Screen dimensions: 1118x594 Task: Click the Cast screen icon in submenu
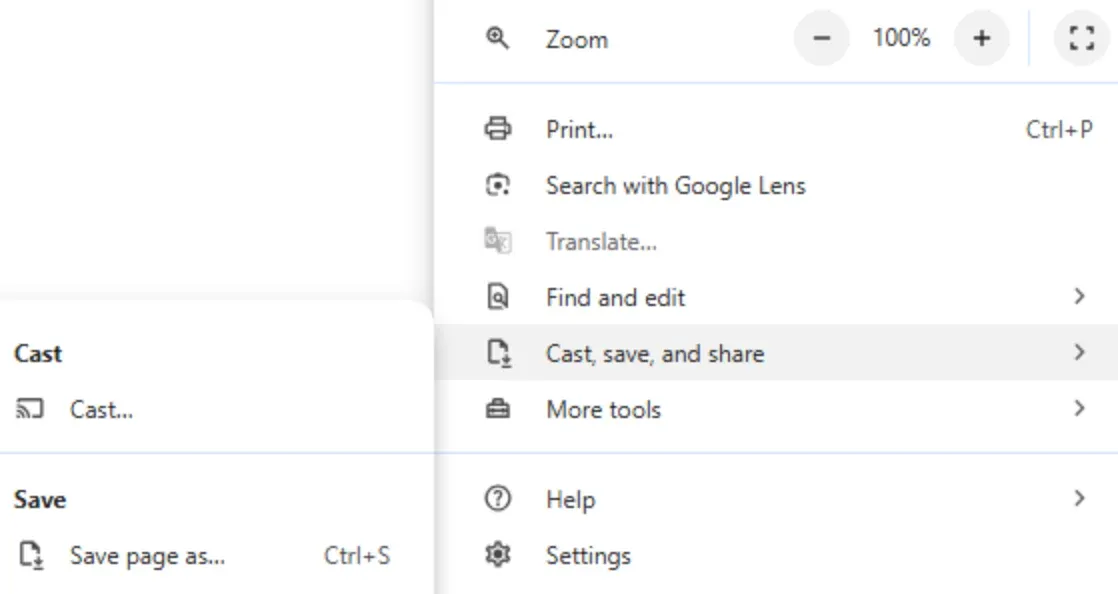[x=31, y=409]
